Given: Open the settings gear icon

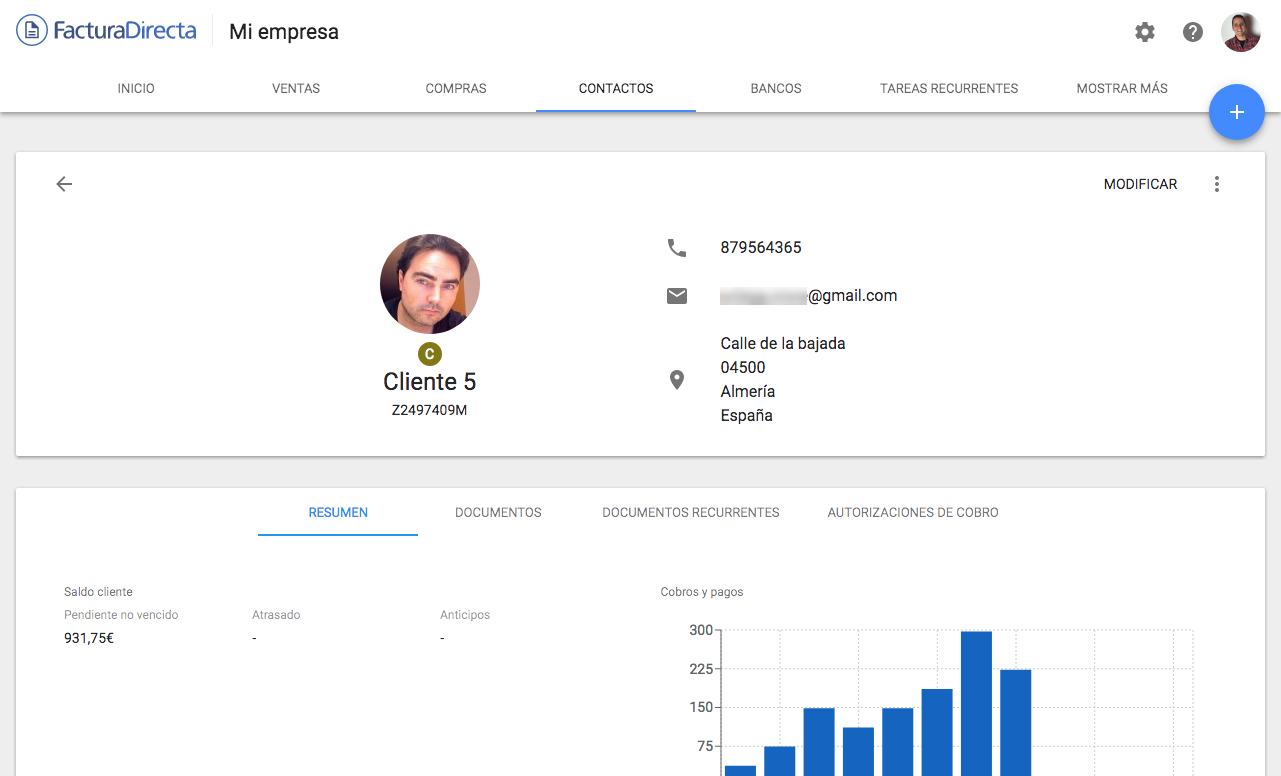Looking at the screenshot, I should (x=1145, y=32).
